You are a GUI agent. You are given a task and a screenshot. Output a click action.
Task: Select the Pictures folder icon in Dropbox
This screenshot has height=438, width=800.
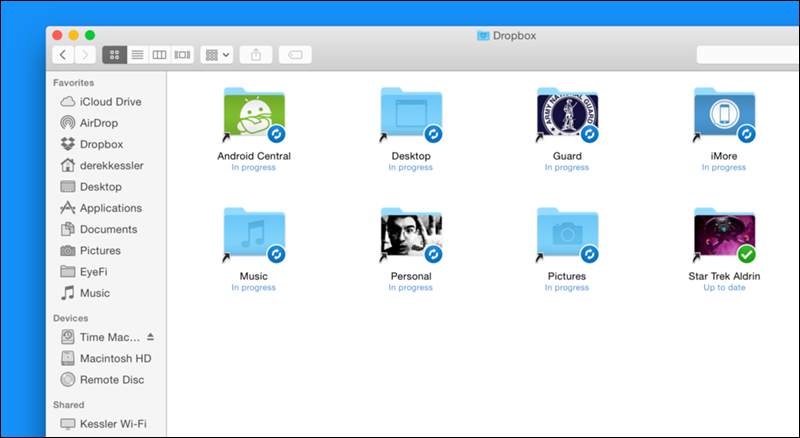(567, 234)
